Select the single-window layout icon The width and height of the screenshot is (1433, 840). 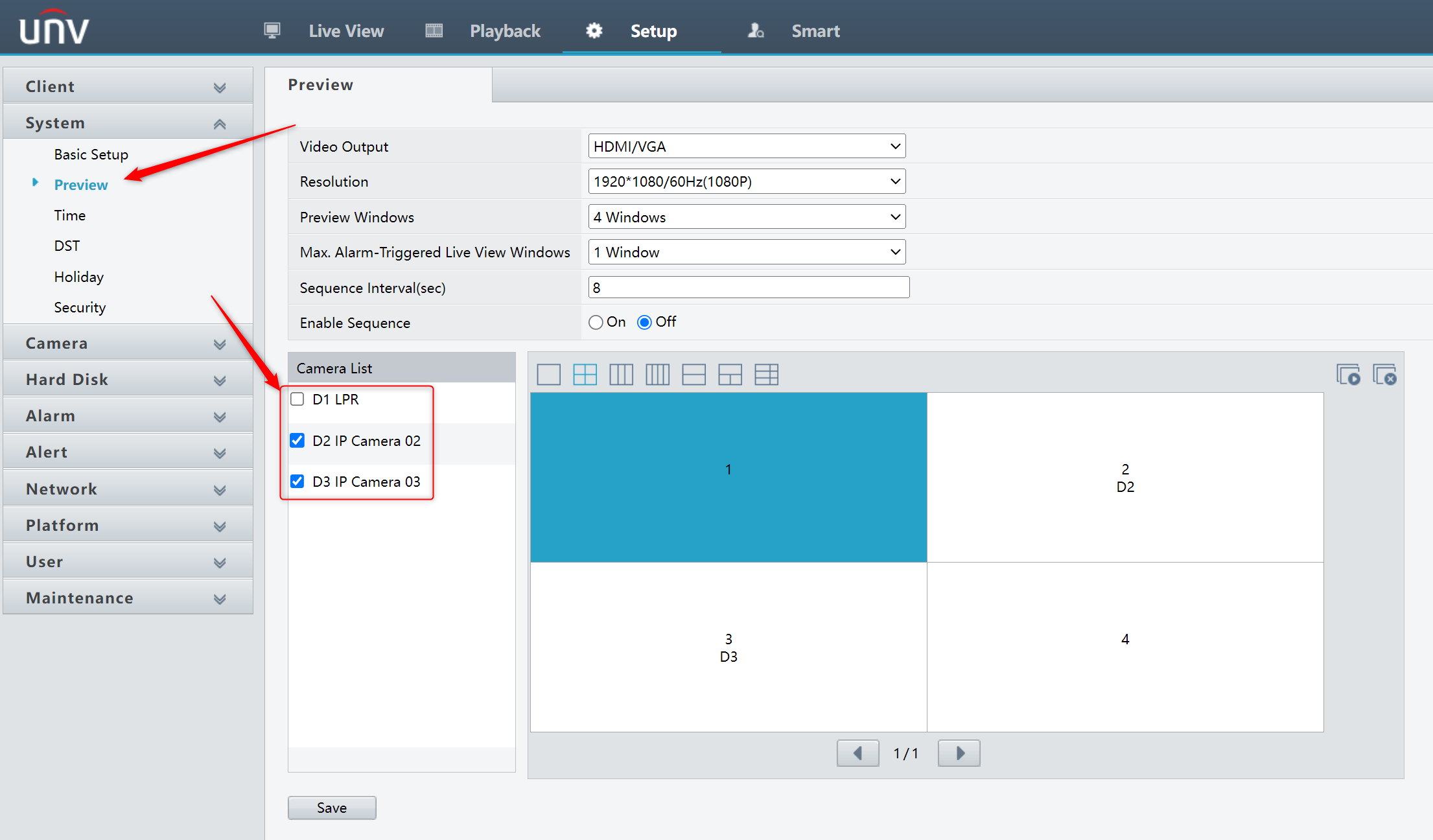coord(548,375)
